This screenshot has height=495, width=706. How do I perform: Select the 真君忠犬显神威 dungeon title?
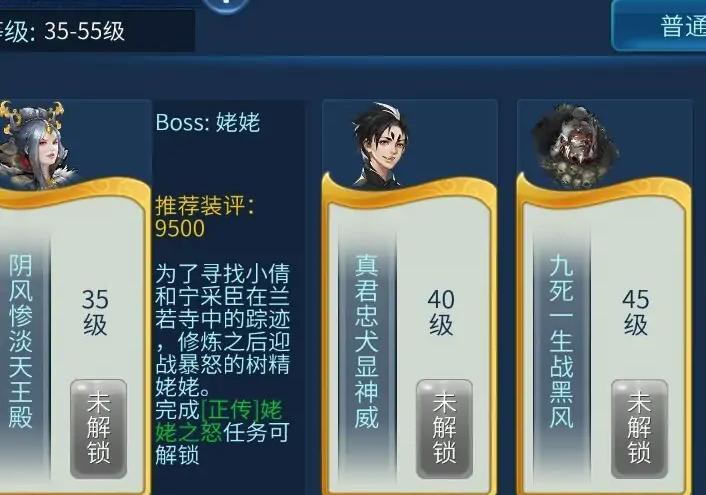366,341
